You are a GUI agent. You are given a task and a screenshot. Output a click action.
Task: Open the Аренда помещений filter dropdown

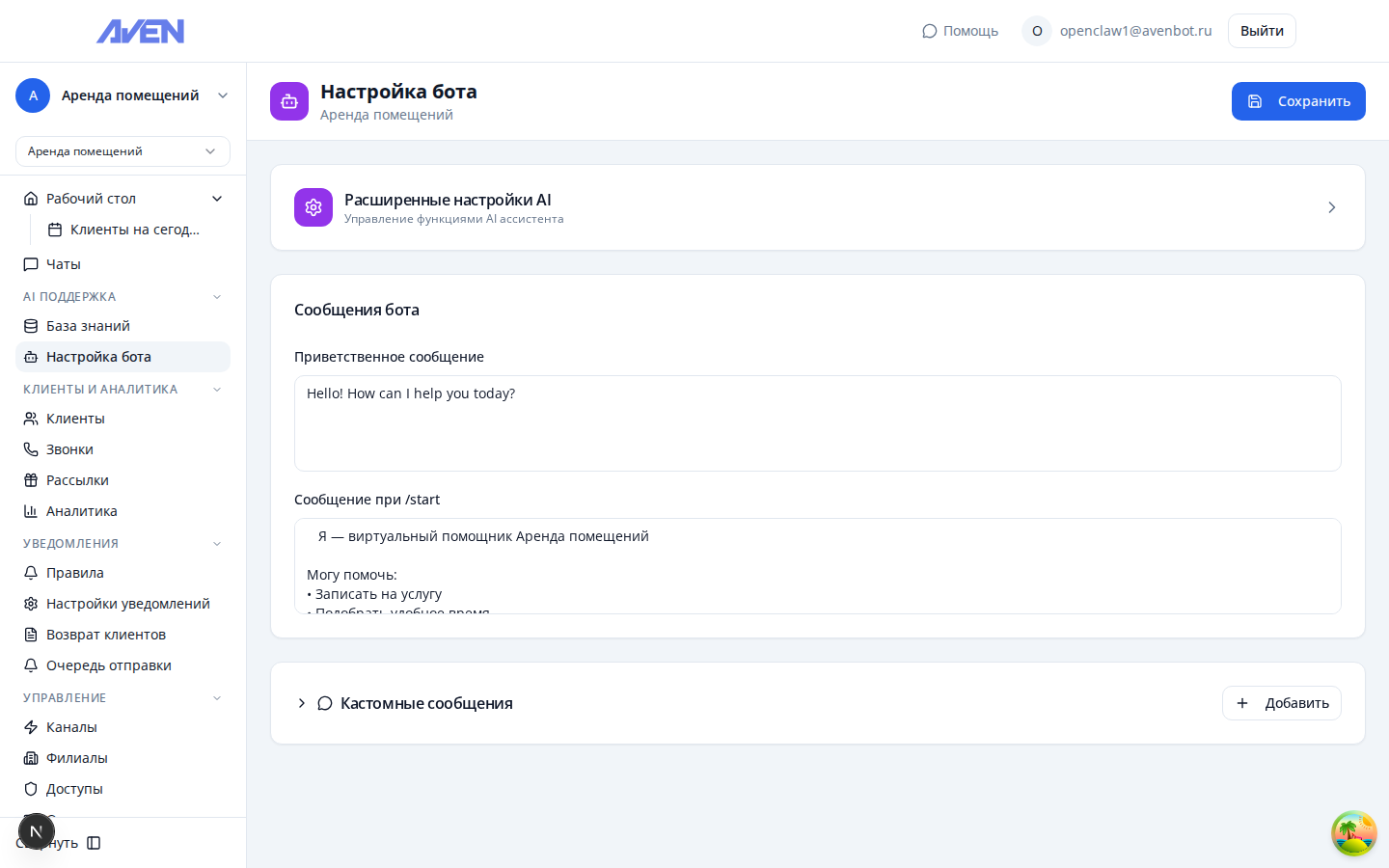tap(123, 151)
